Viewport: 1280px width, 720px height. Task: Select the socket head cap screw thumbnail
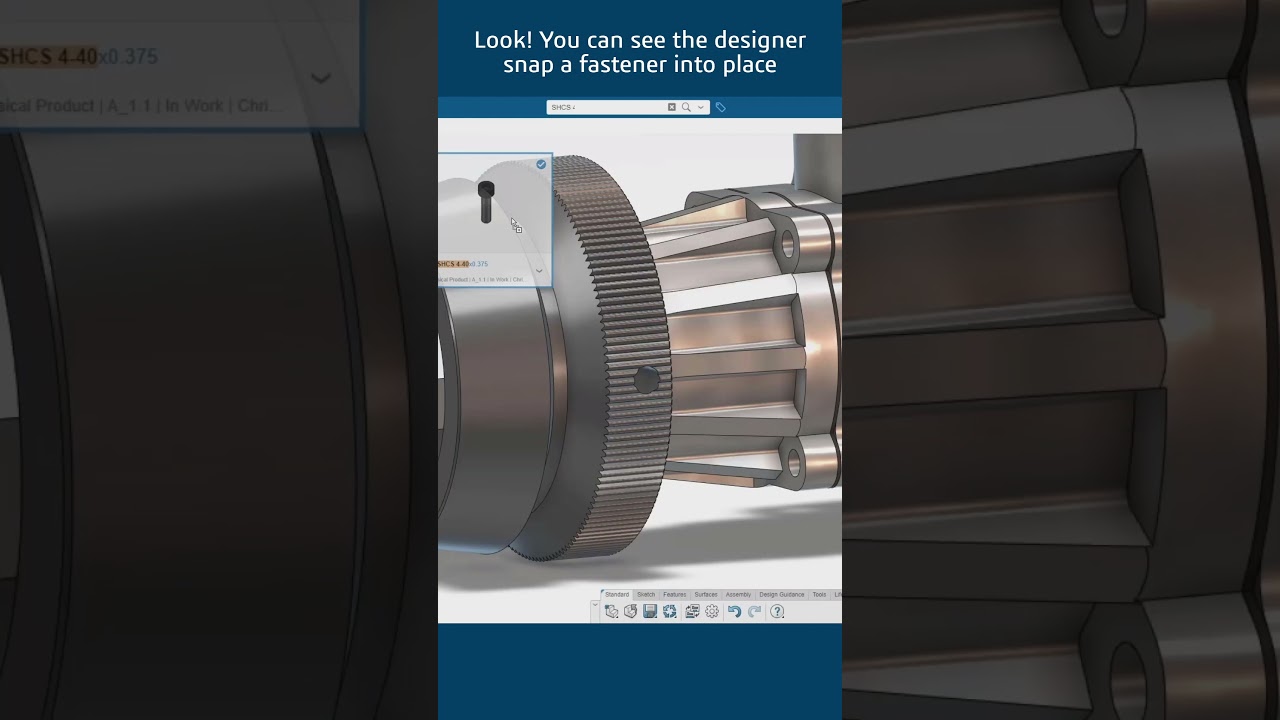point(486,202)
